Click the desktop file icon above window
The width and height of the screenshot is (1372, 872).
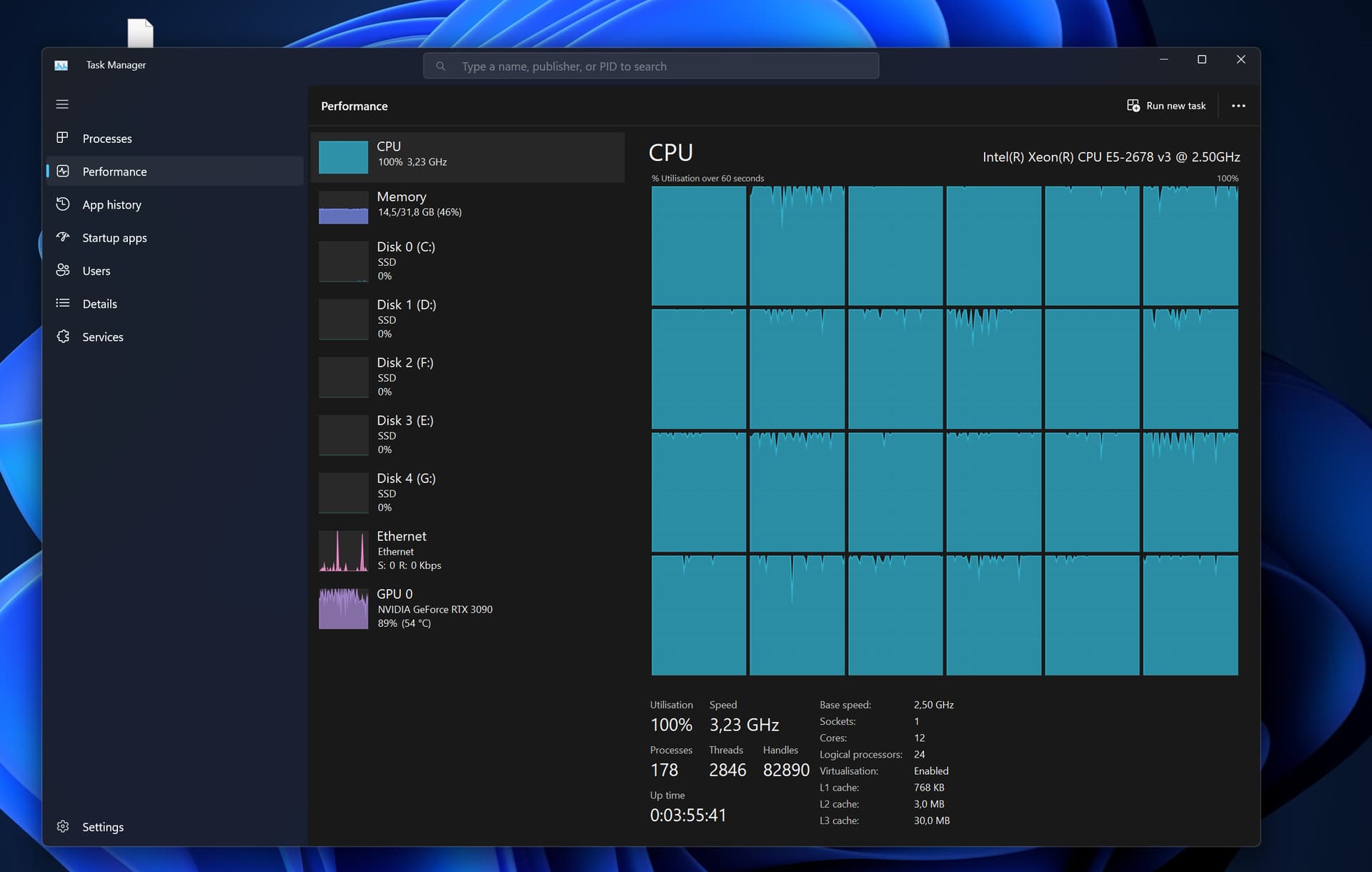140,33
